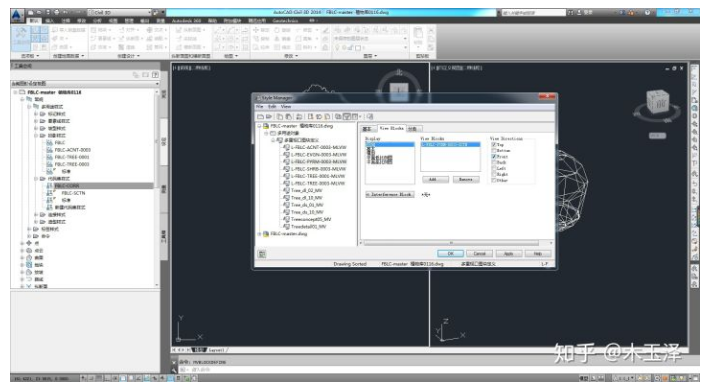Image resolution: width=709 pixels, height=387 pixels.
Task: Check the Left view direction checkbox
Action: click(x=494, y=168)
